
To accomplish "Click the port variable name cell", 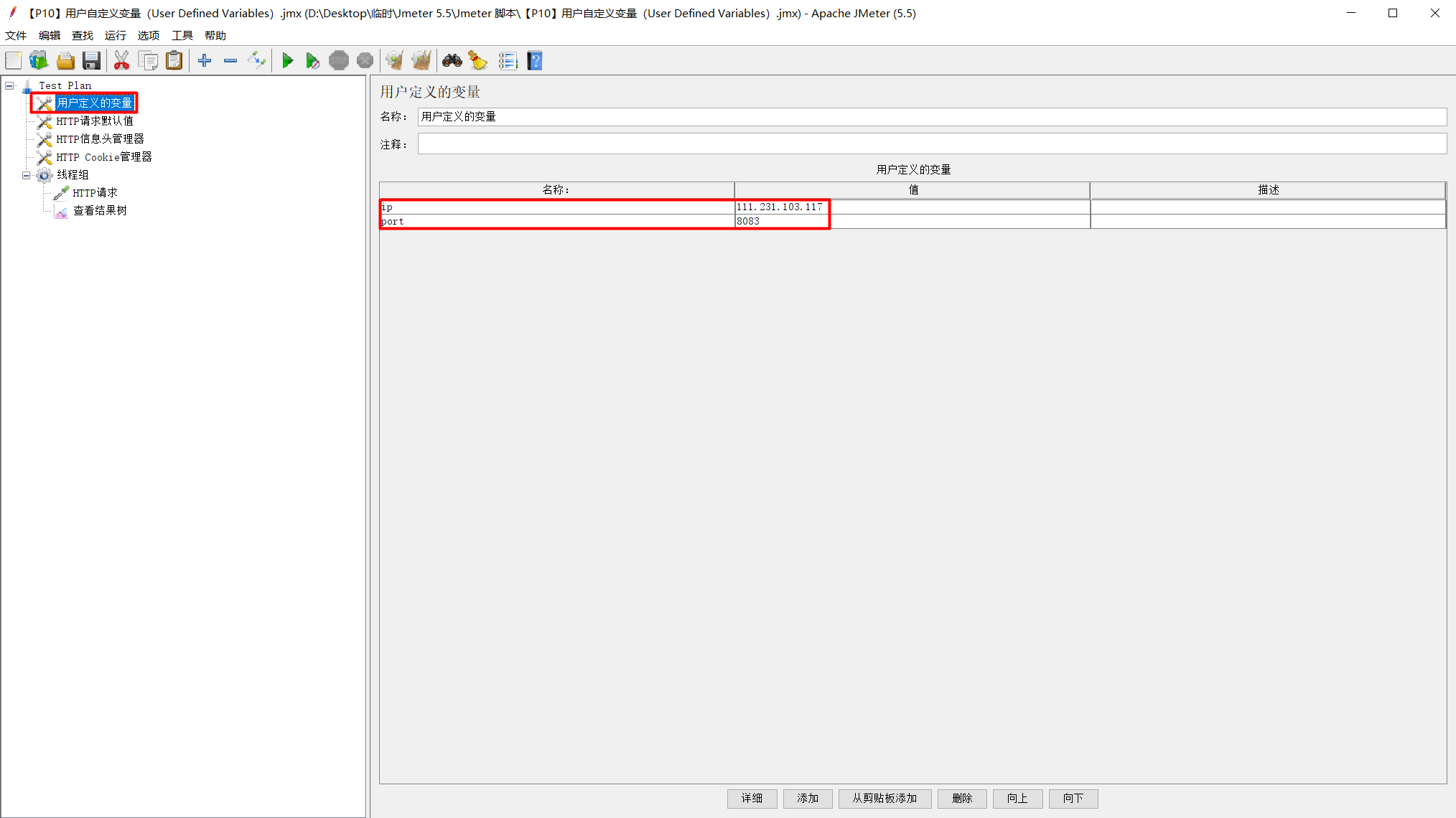I will pos(557,222).
